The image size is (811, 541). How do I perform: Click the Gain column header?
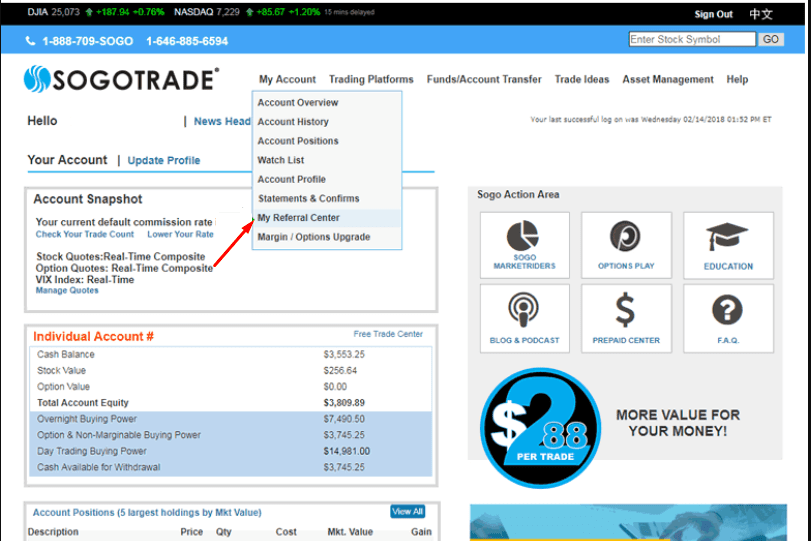coord(421,532)
